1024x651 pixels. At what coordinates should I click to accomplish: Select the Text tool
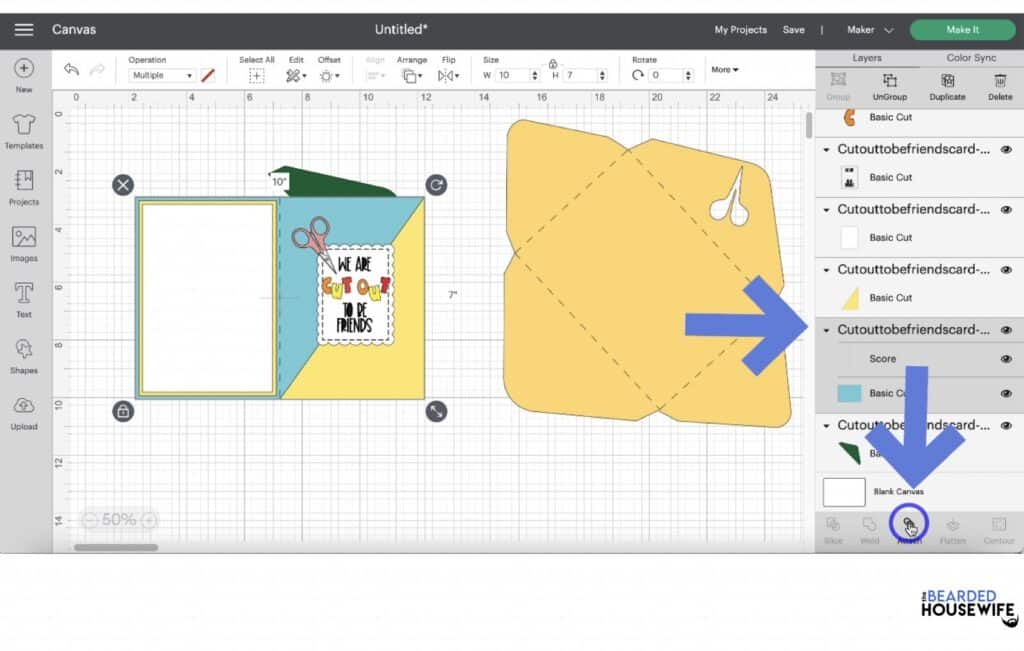[24, 299]
